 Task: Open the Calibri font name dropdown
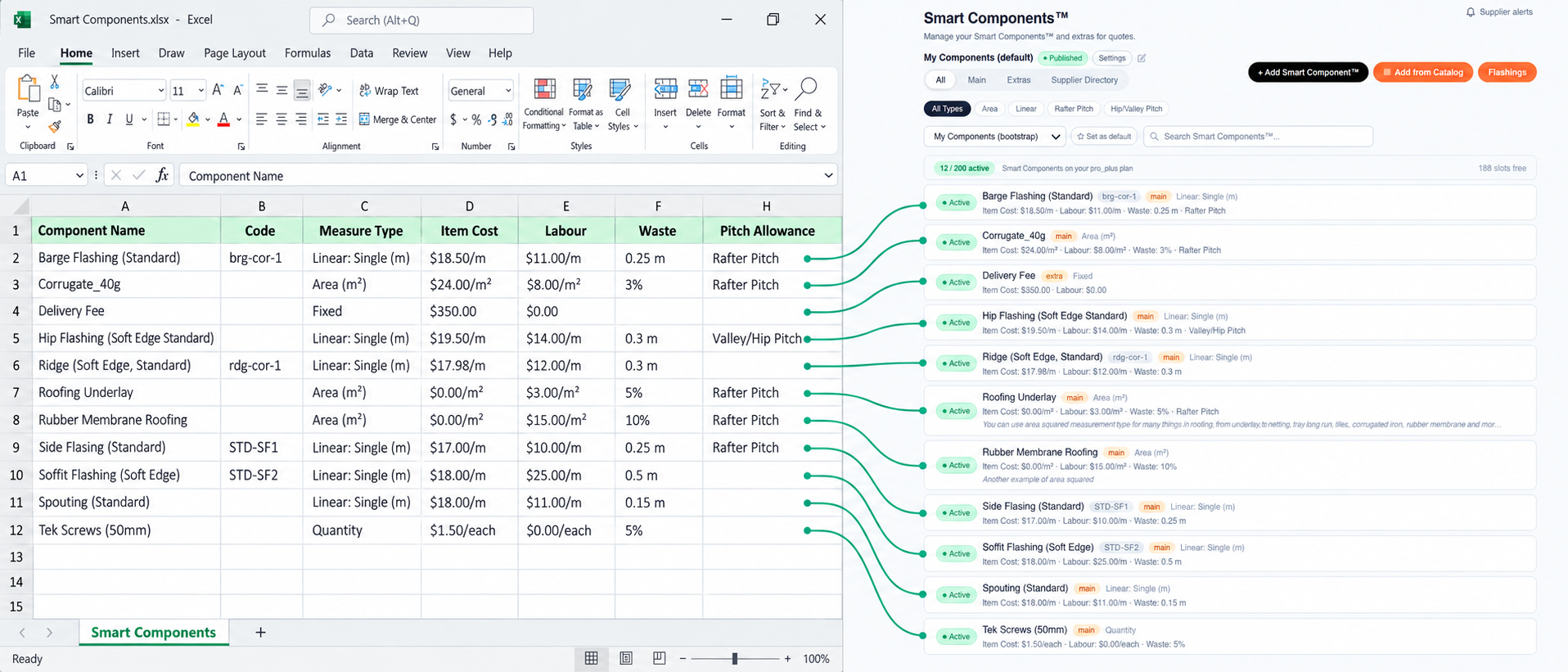pos(160,91)
